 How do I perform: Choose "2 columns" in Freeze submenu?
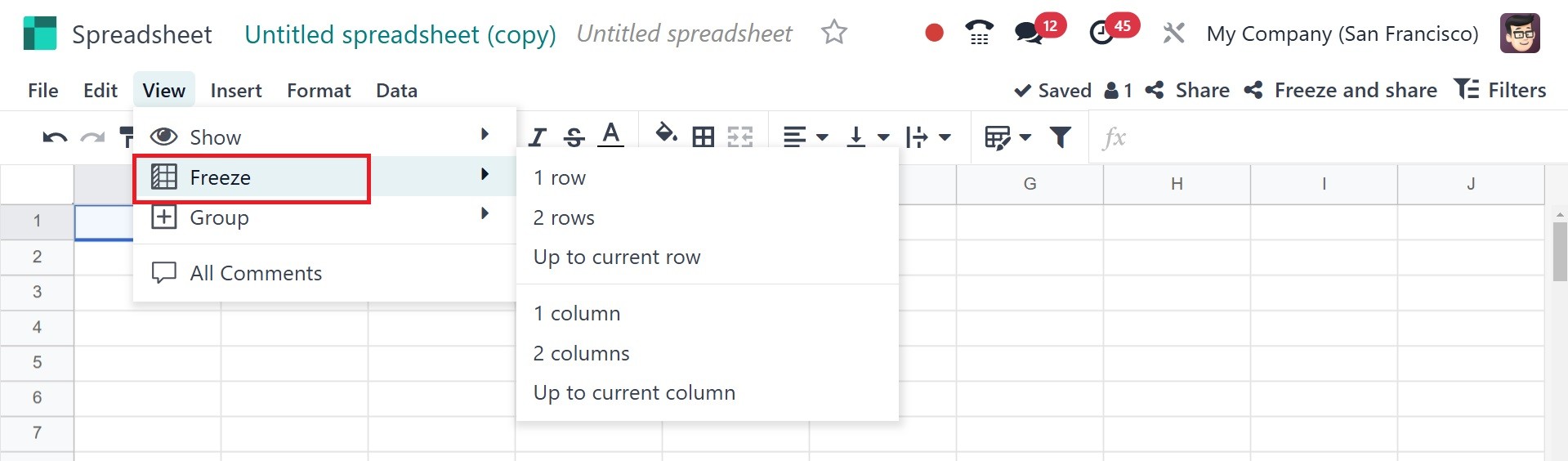[x=581, y=353]
